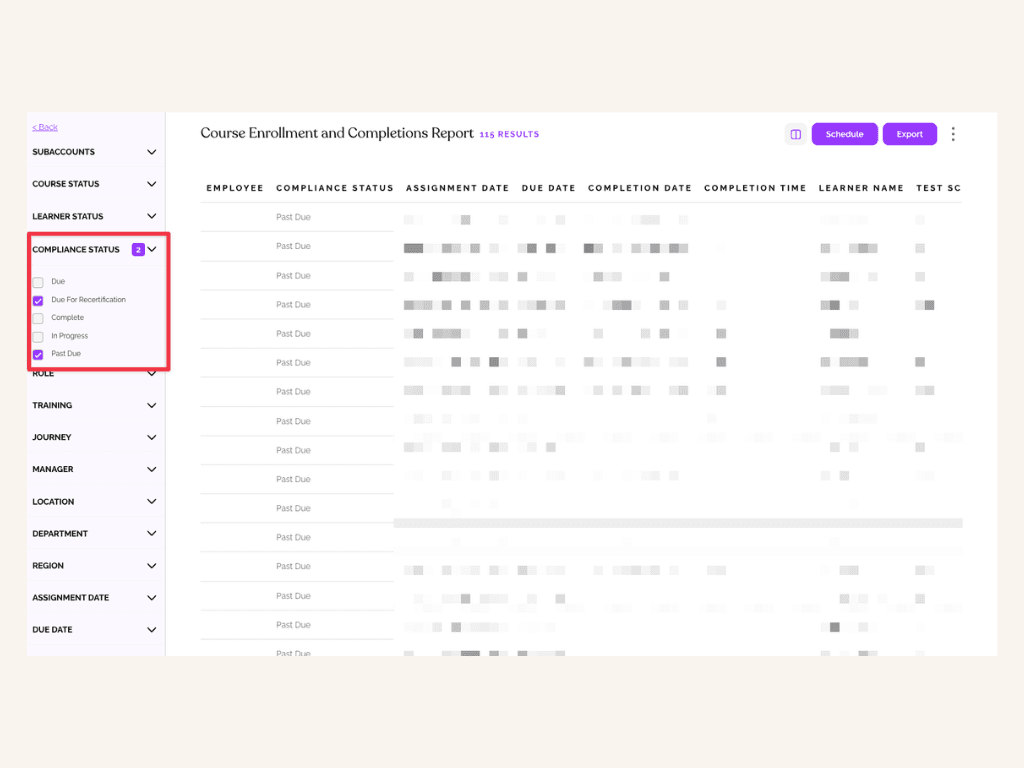Click the purple 2 filter count badge
Viewport: 1024px width, 768px height.
[x=138, y=249]
